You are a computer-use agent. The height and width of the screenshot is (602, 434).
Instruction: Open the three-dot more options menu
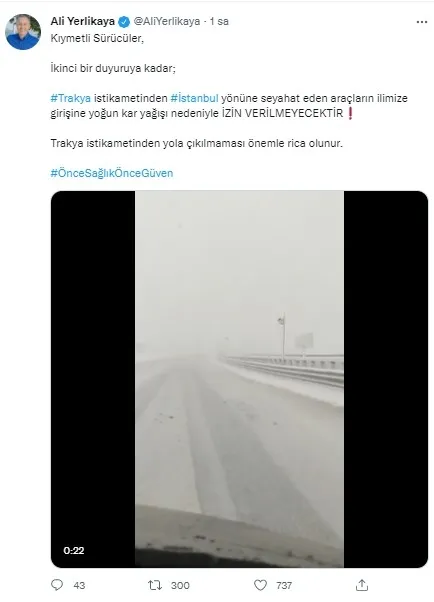point(422,22)
